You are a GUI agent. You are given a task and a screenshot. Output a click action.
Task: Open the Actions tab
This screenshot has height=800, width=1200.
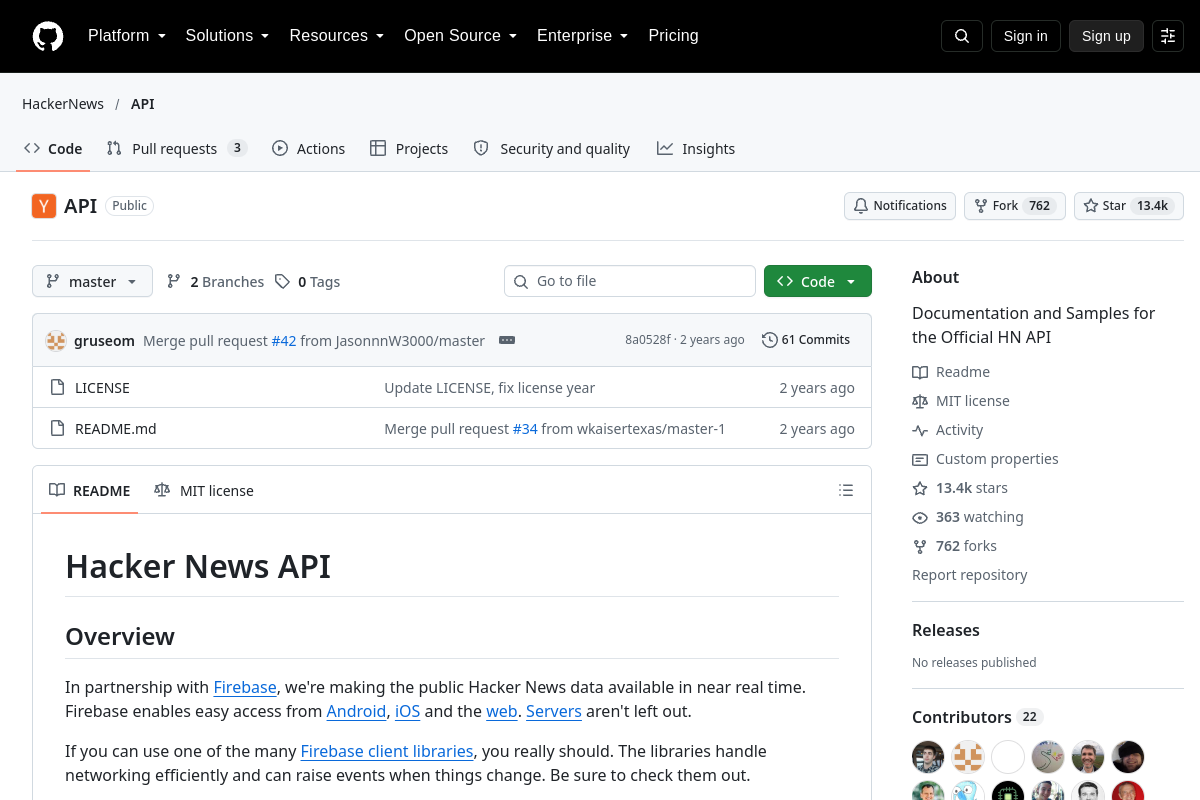pos(308,149)
